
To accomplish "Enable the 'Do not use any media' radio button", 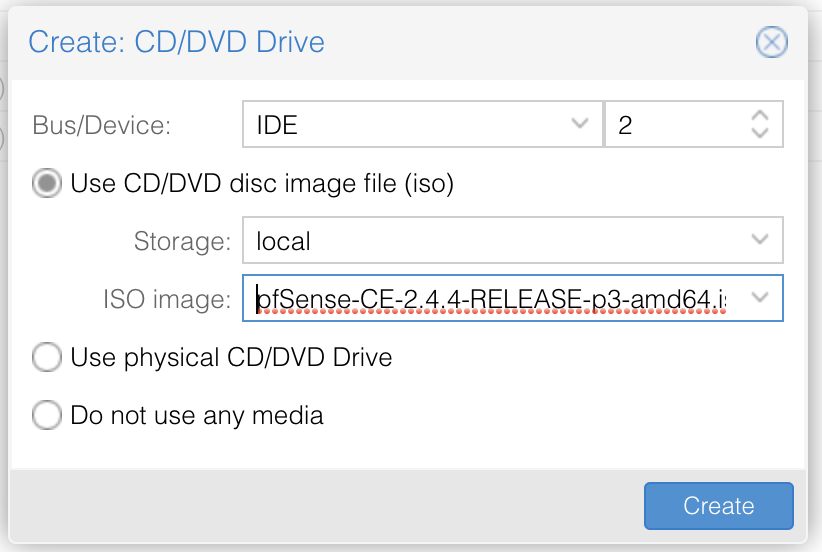I will [x=47, y=414].
